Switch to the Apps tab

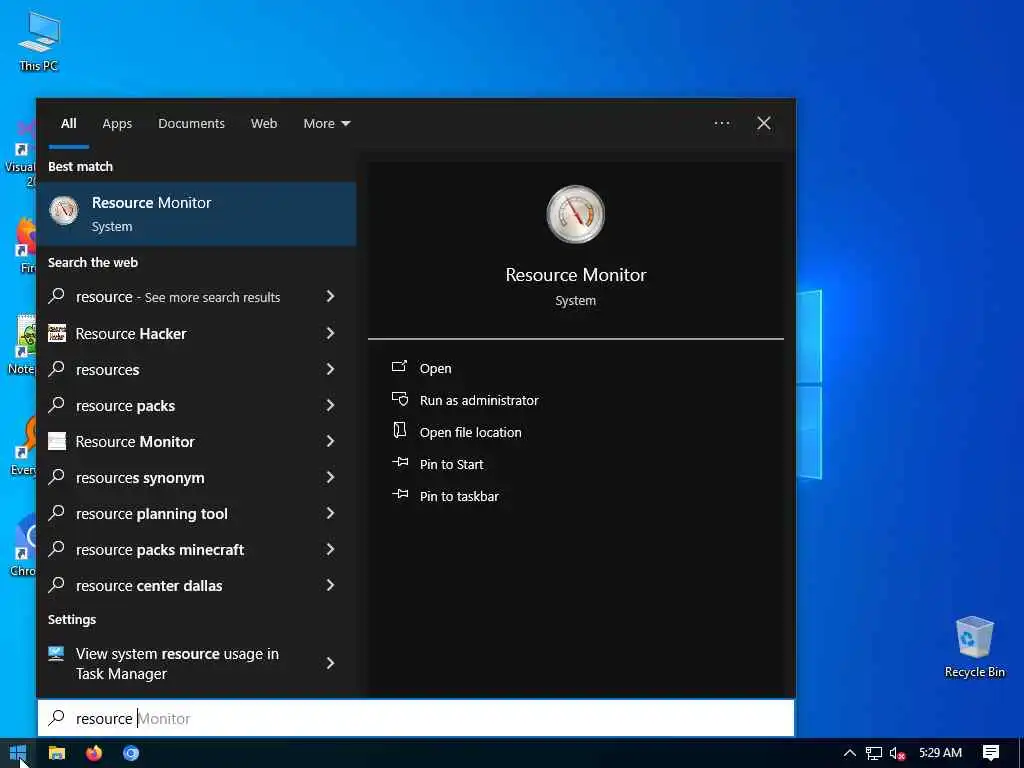point(117,123)
